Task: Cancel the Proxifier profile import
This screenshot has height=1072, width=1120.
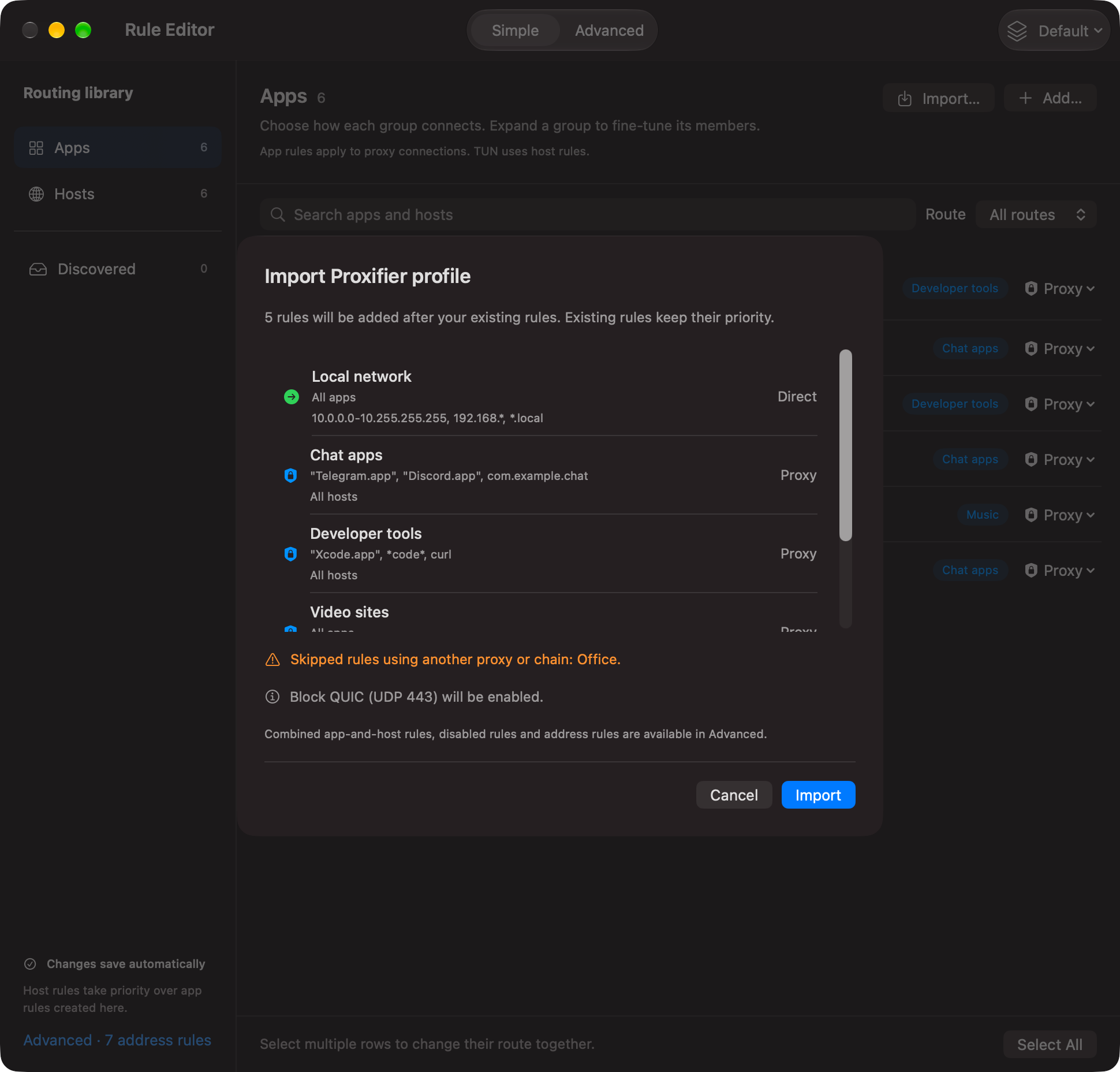Action: point(734,795)
